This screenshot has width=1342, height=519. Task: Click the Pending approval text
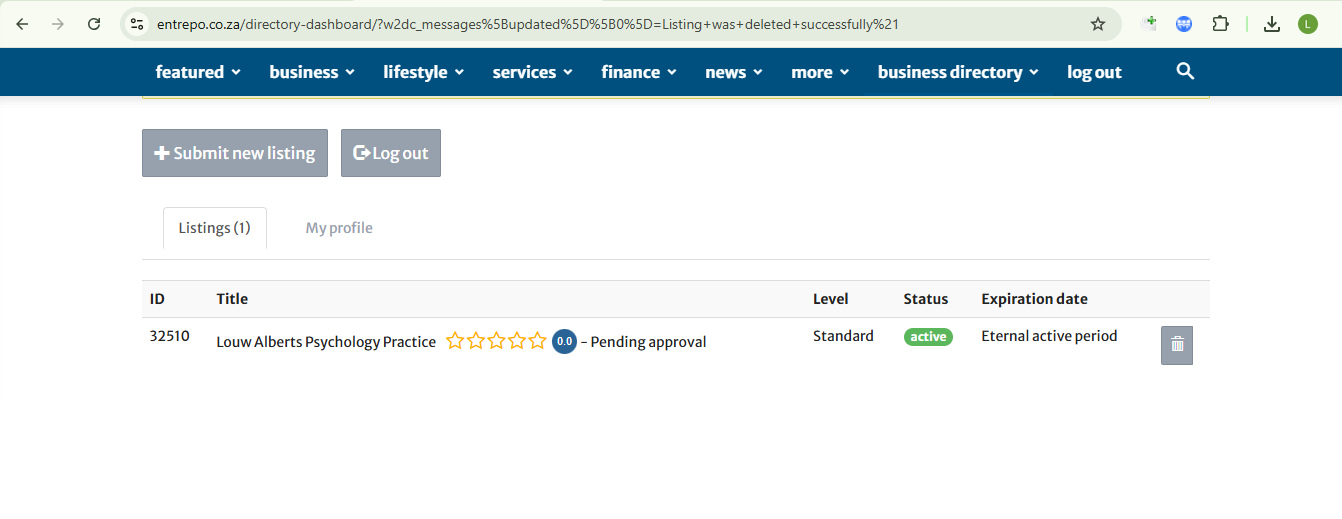click(648, 342)
